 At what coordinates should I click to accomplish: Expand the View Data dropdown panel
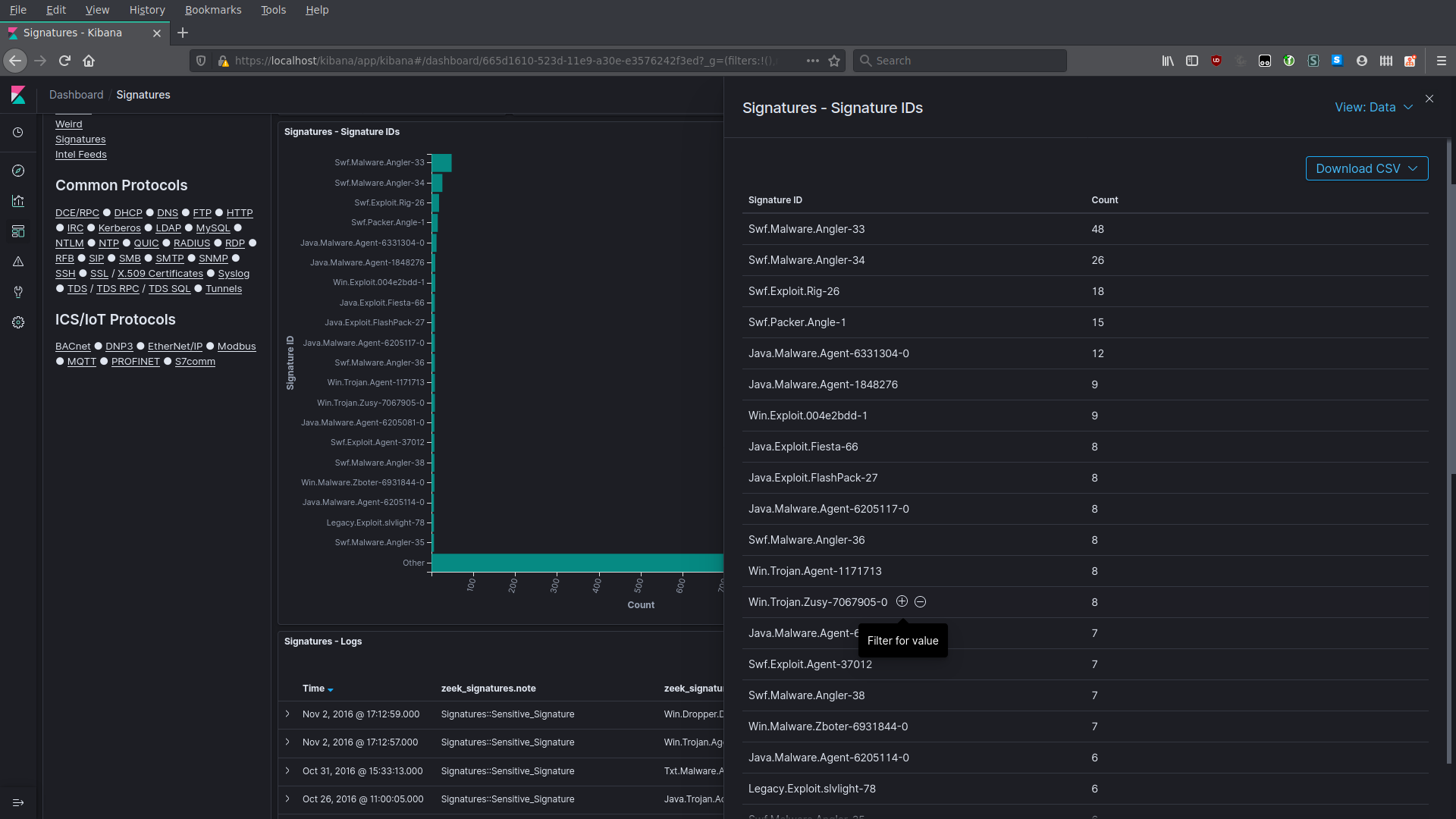[x=1373, y=107]
